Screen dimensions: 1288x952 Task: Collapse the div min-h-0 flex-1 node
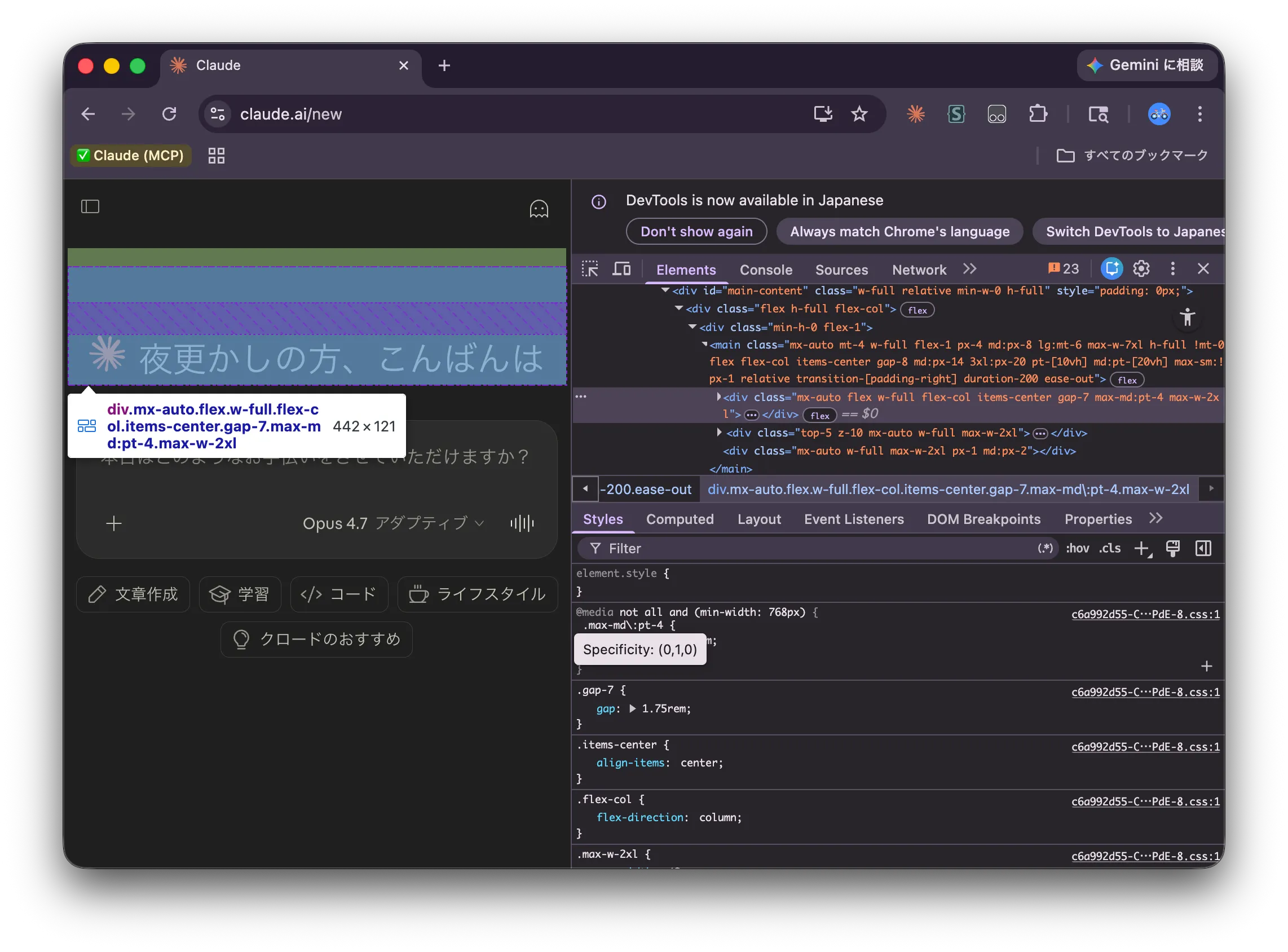[x=692, y=327]
